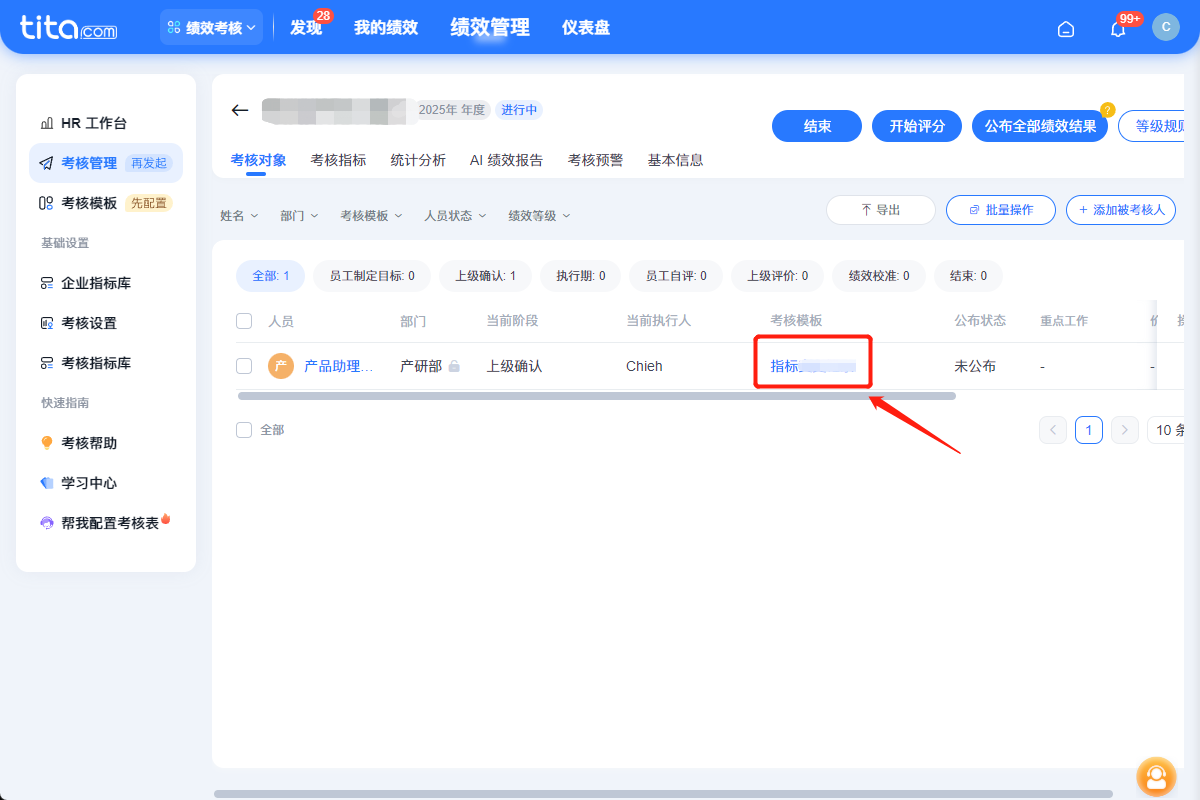Open the 人员状态 filter dropdown
Viewport: 1200px width, 800px height.
click(x=455, y=215)
